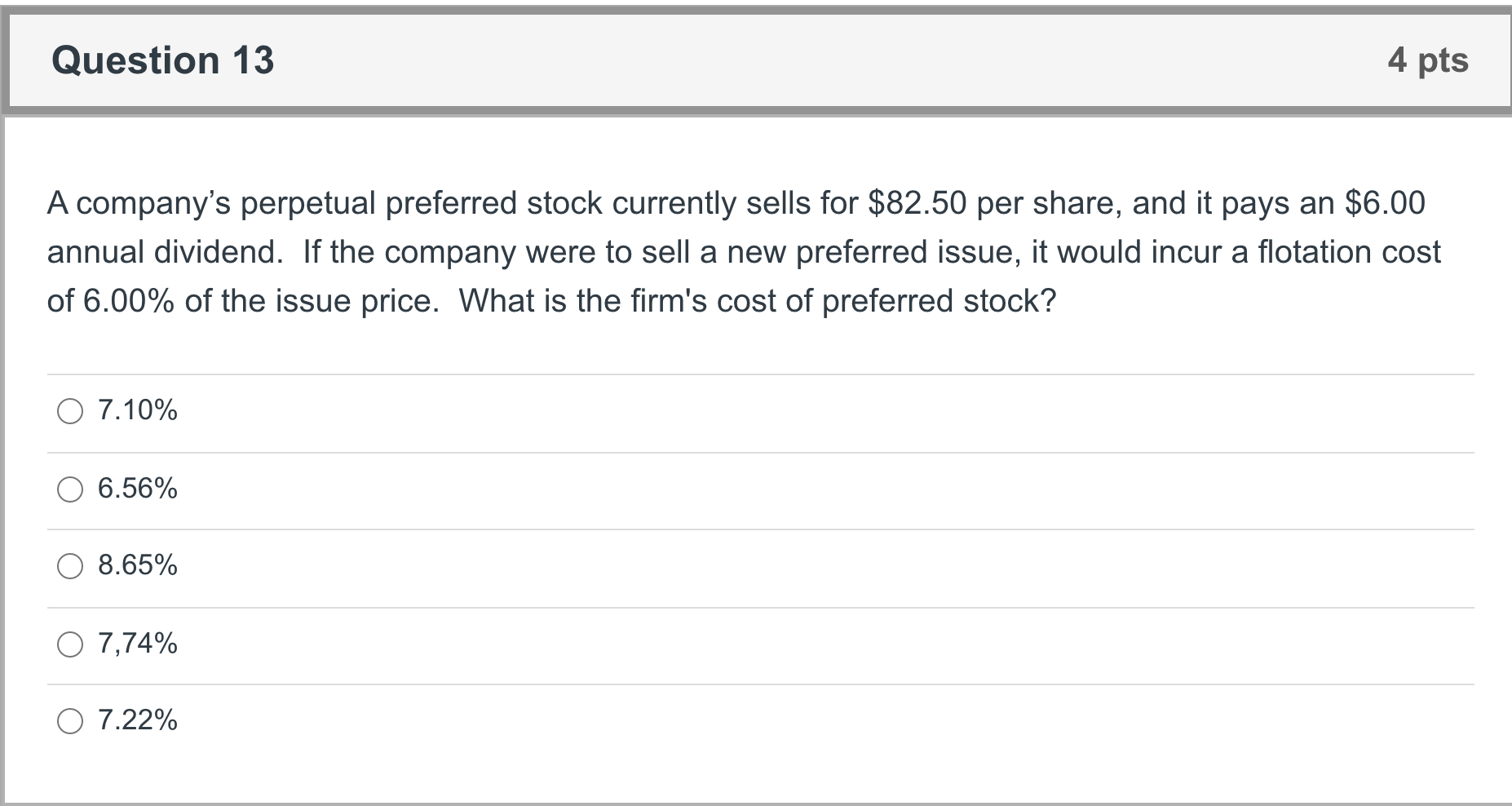
Task: Select the 7.22% radio button
Action: (x=70, y=721)
